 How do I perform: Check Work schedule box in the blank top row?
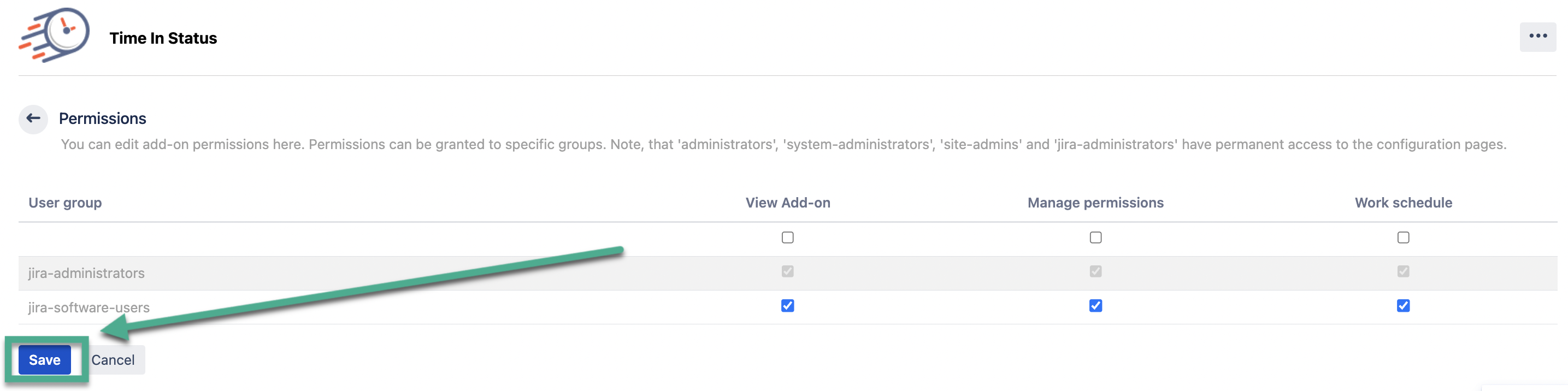tap(1402, 237)
